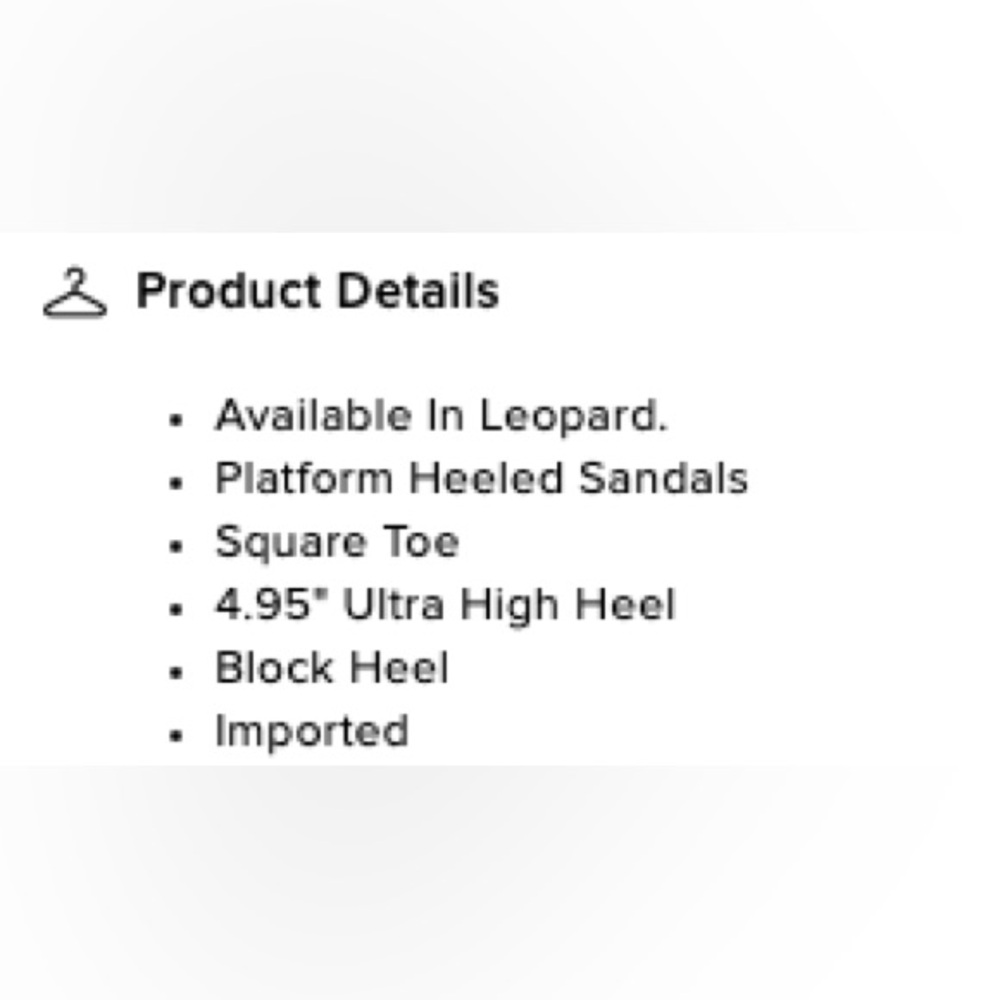Click the bullet next to 'Imported'
This screenshot has width=1000, height=1000.
pos(176,735)
